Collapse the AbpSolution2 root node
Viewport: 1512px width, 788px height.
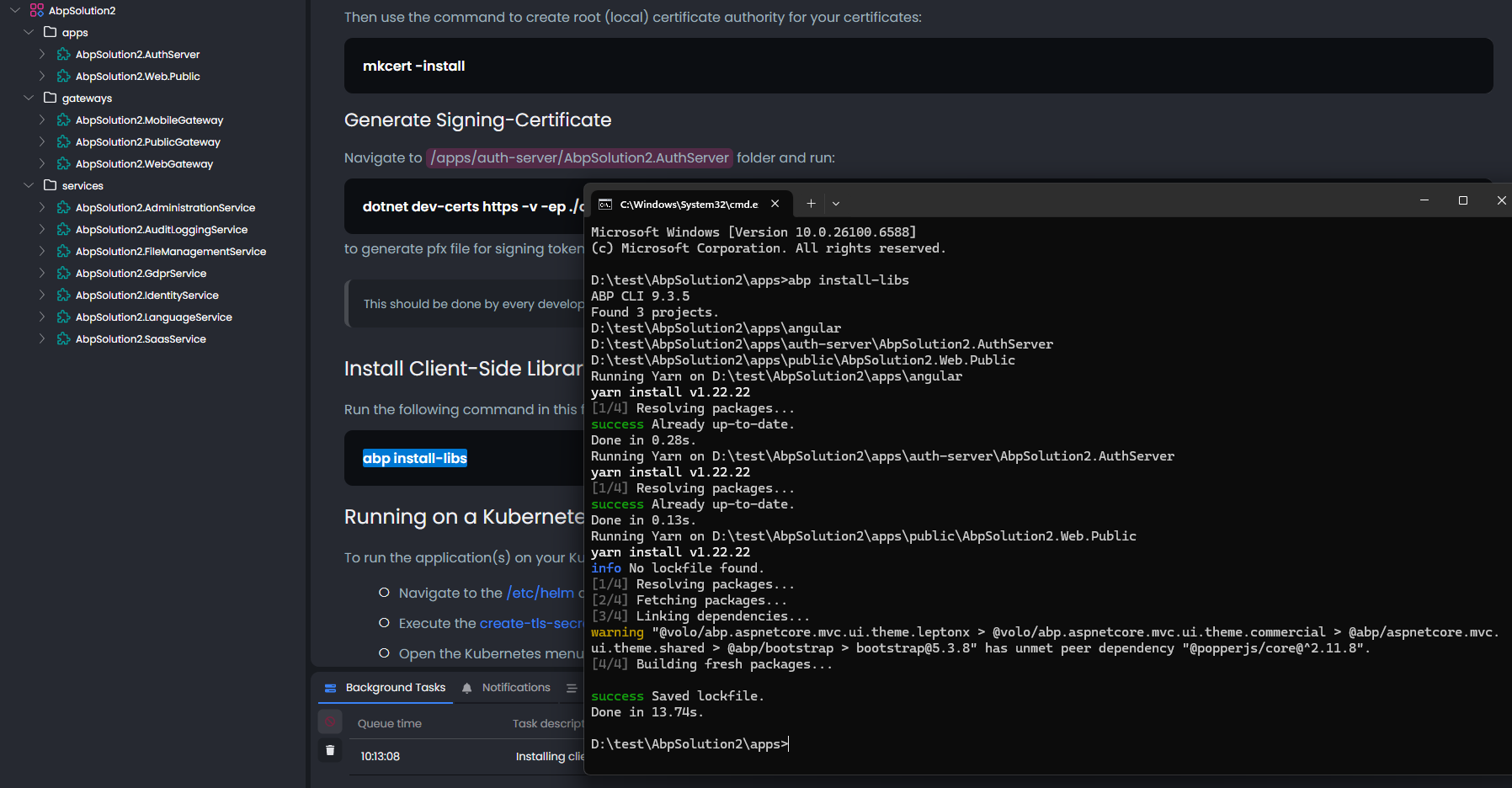coord(14,10)
